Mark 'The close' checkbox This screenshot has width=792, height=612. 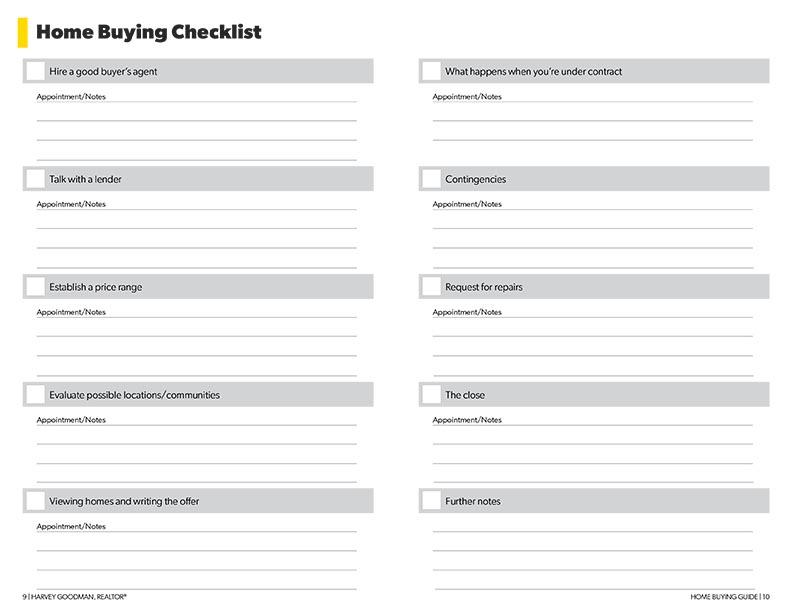pyautogui.click(x=432, y=394)
